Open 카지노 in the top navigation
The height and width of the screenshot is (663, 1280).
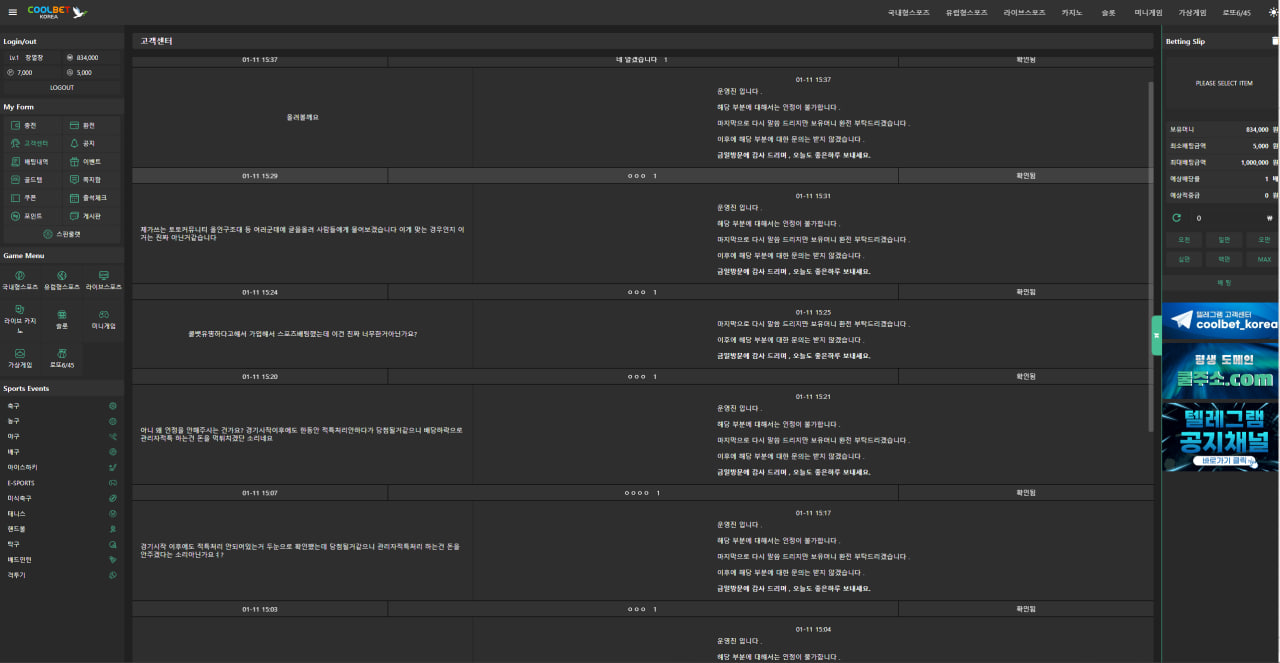[x=1072, y=13]
